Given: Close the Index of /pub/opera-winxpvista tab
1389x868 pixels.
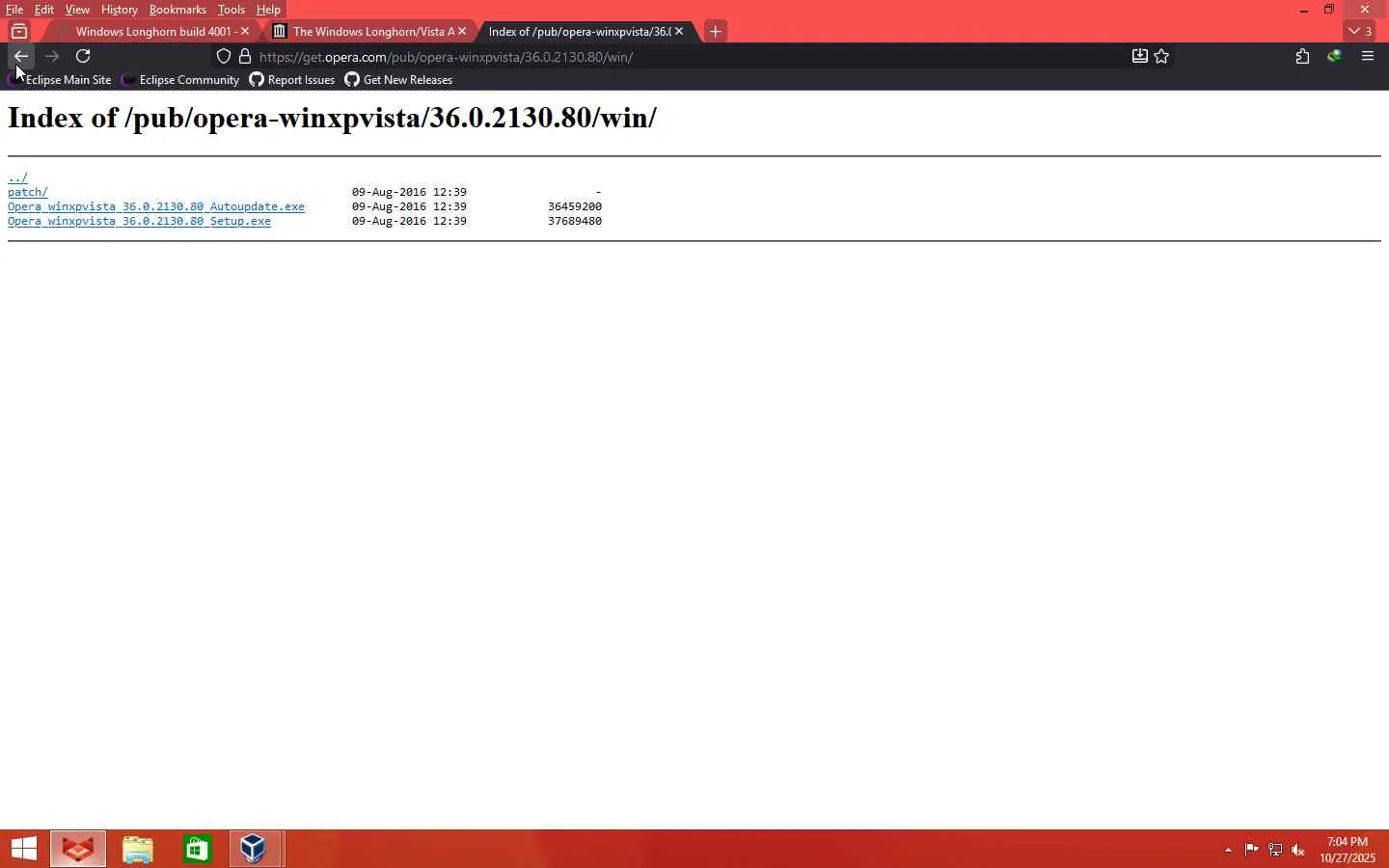Looking at the screenshot, I should [679, 31].
